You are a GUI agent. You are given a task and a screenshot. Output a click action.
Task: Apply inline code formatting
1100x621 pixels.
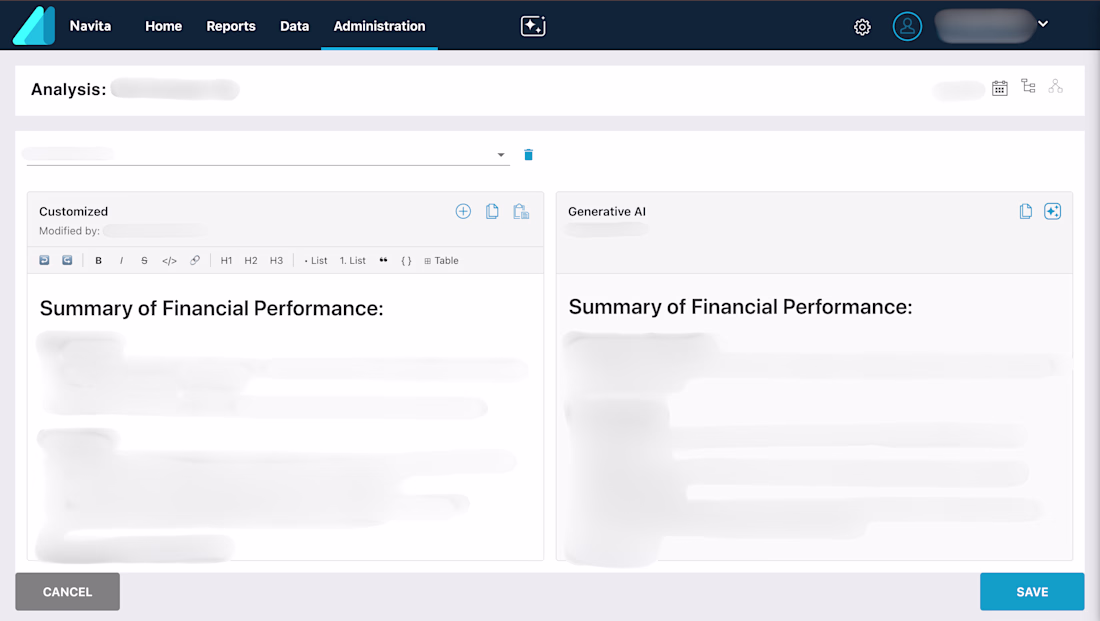click(x=169, y=260)
